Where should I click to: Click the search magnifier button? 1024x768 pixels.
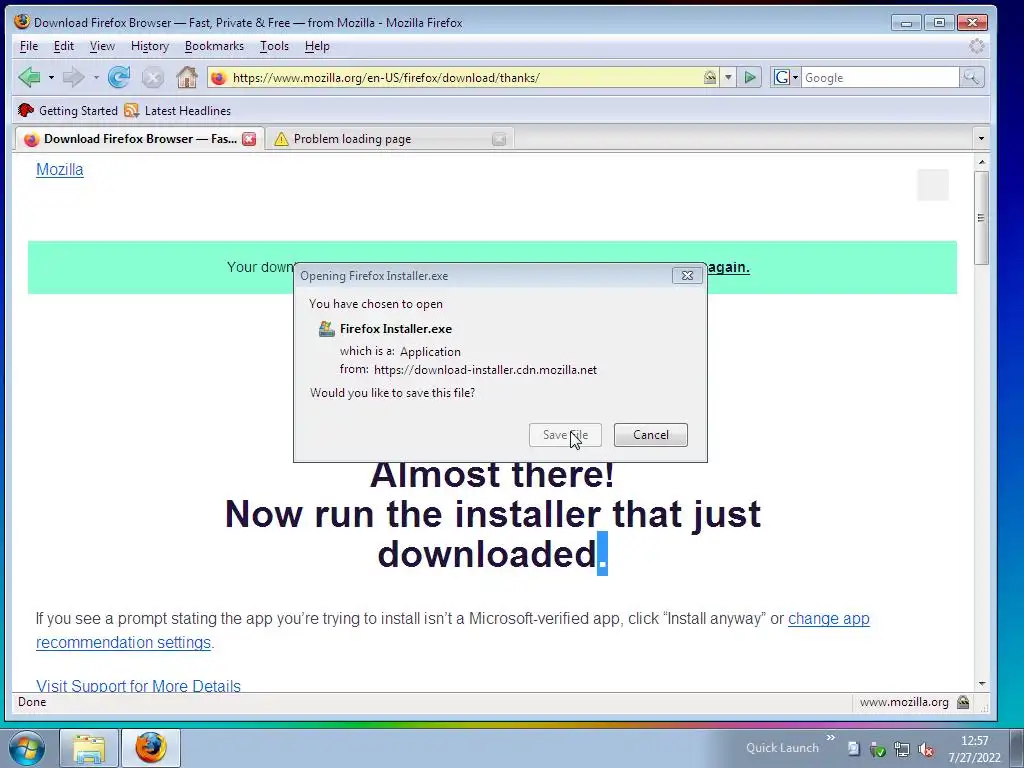click(971, 78)
